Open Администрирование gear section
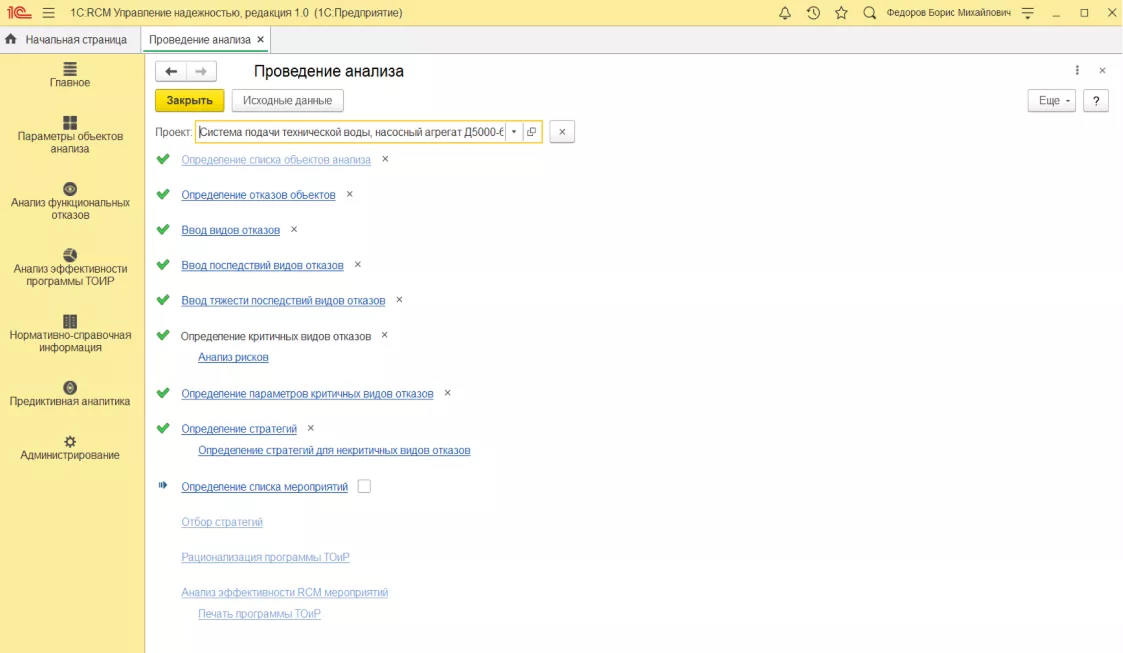This screenshot has height=653, width=1123. (x=69, y=448)
